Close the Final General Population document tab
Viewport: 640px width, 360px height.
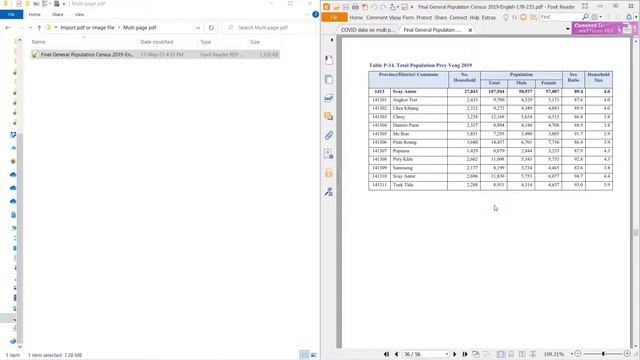(x=470, y=30)
